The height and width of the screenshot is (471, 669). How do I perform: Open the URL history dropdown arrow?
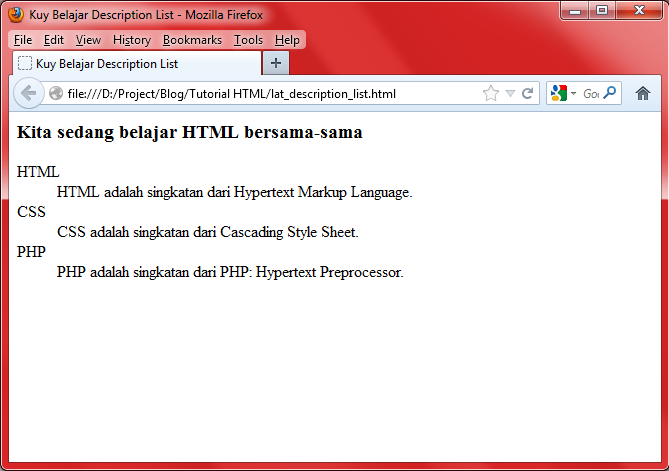tap(510, 93)
